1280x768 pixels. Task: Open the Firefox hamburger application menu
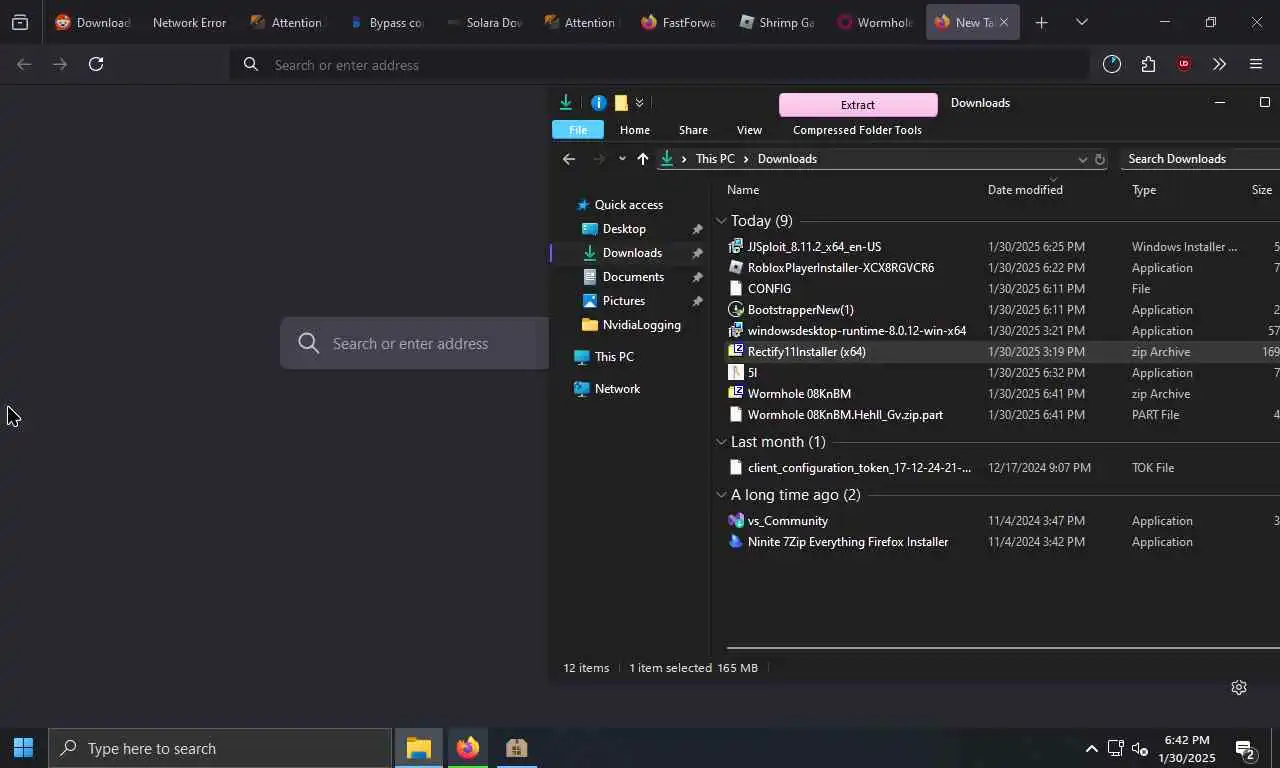coord(1256,64)
